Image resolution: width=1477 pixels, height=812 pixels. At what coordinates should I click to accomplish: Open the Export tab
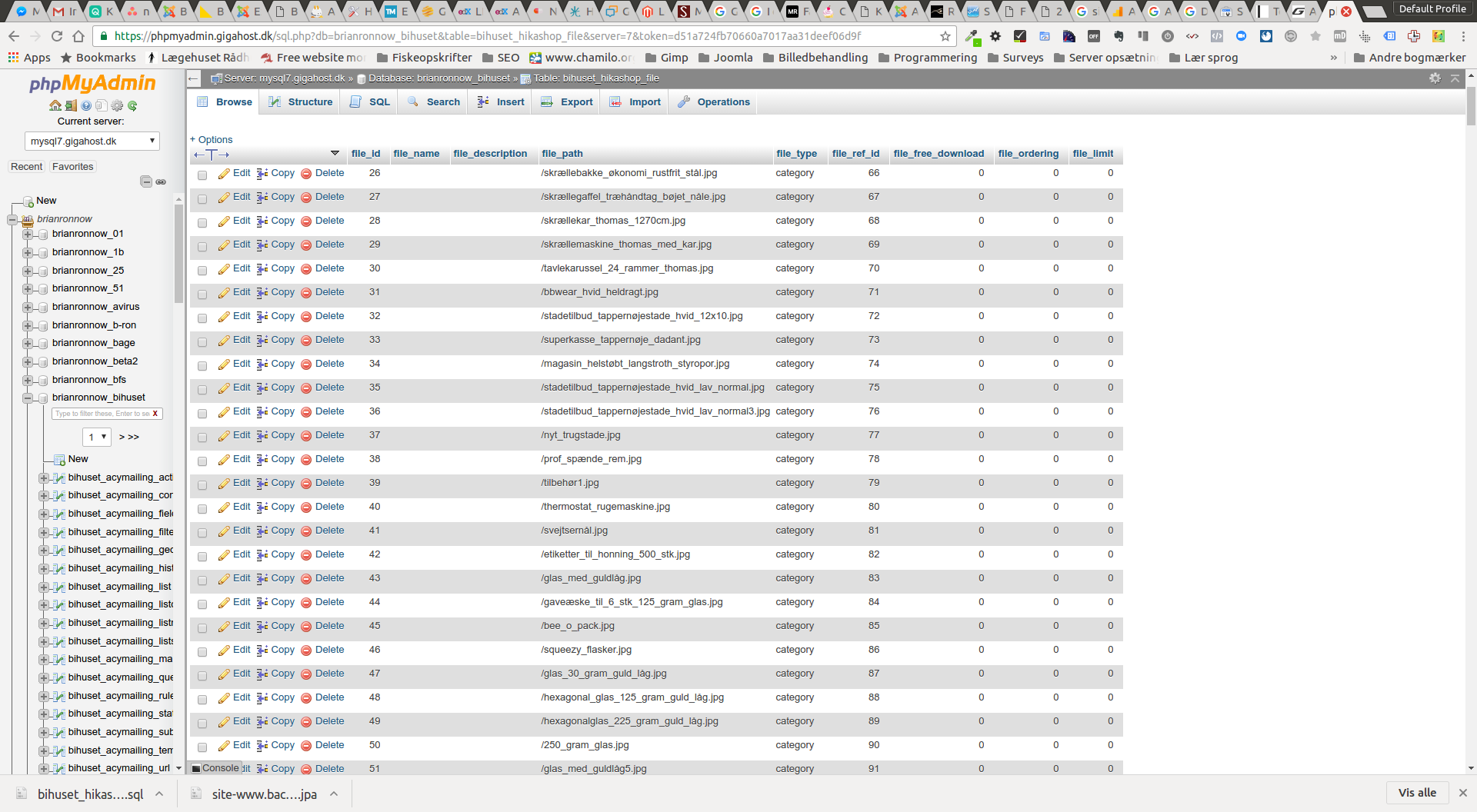(567, 102)
